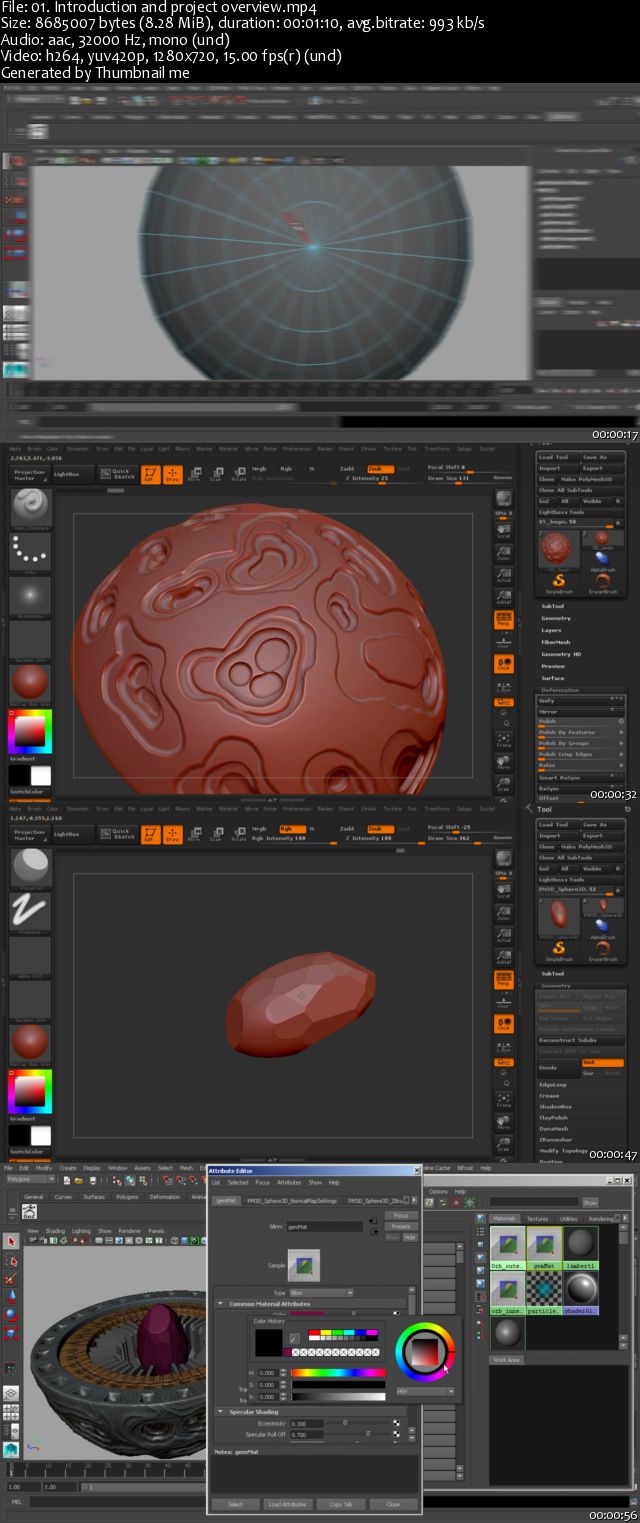
Task: Expand Geometry HD section in bumpy sphere frame
Action: pos(561,654)
